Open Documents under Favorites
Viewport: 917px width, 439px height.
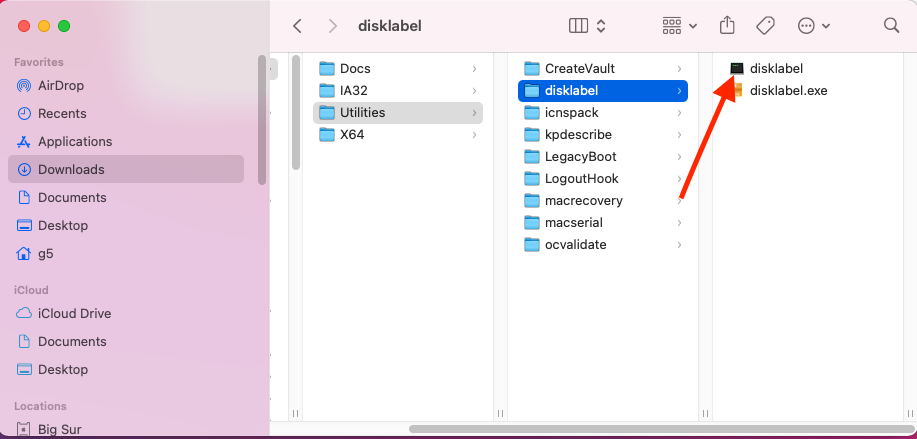(x=126, y=198)
